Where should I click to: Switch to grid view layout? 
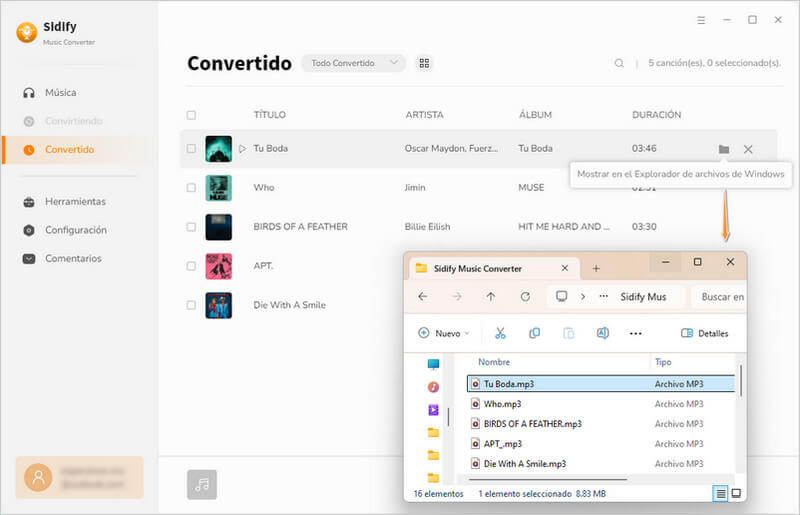pyautogui.click(x=424, y=63)
